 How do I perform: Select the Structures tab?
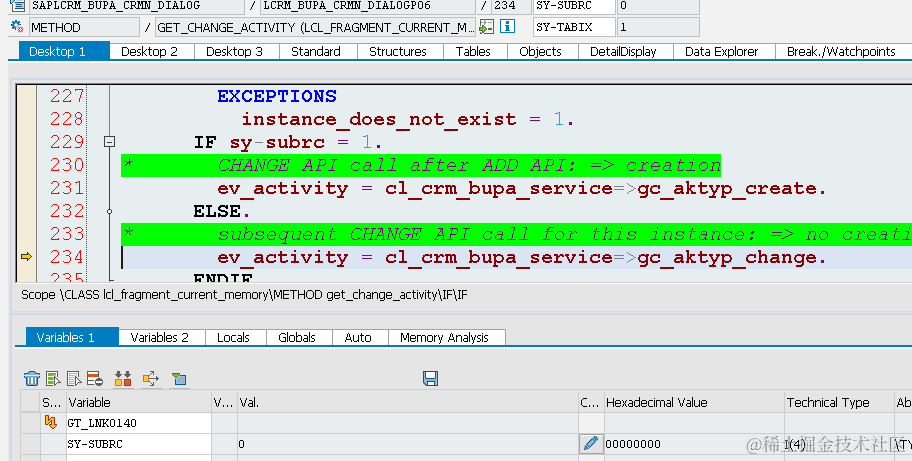coord(398,51)
